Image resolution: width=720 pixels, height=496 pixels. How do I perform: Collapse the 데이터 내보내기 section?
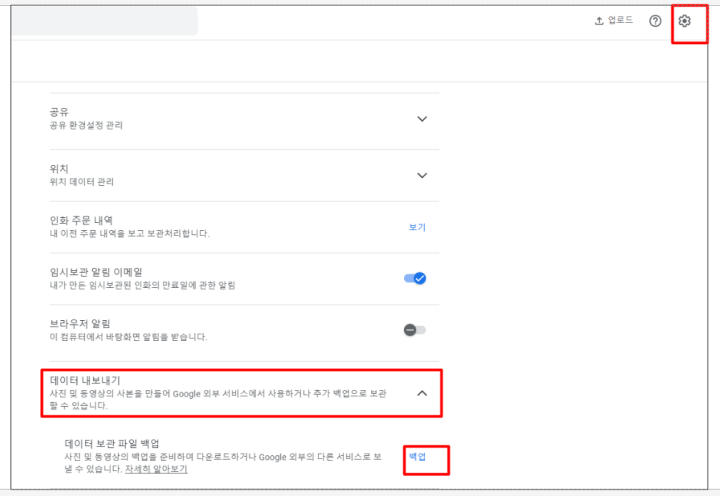422,393
